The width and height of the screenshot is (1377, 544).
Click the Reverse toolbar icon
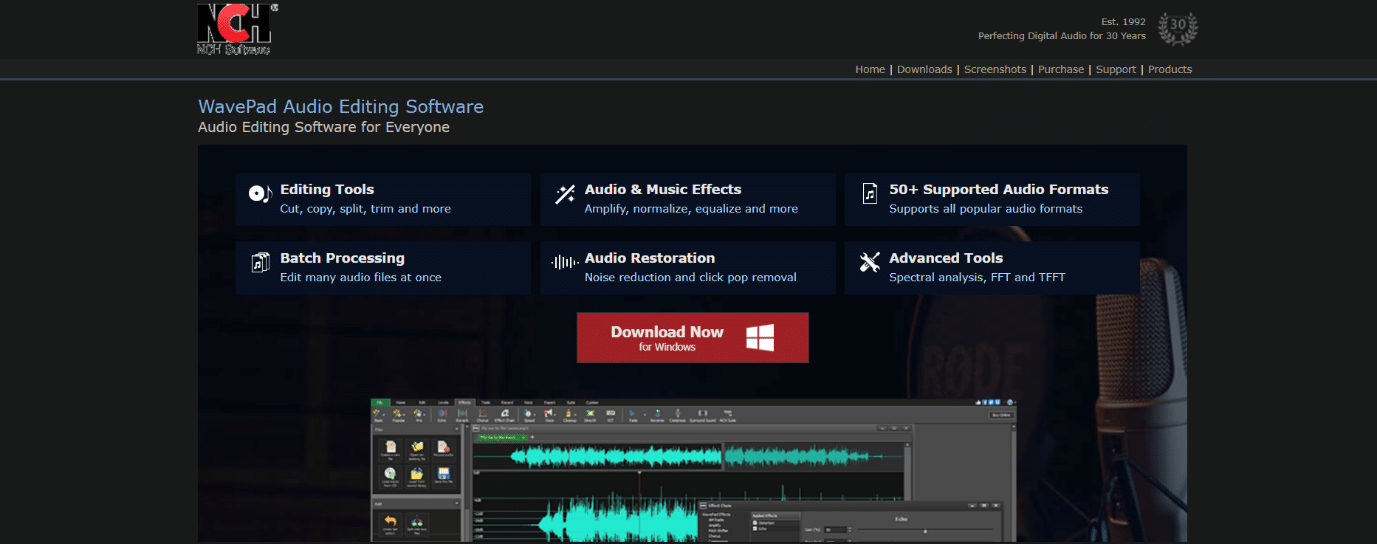(x=657, y=416)
